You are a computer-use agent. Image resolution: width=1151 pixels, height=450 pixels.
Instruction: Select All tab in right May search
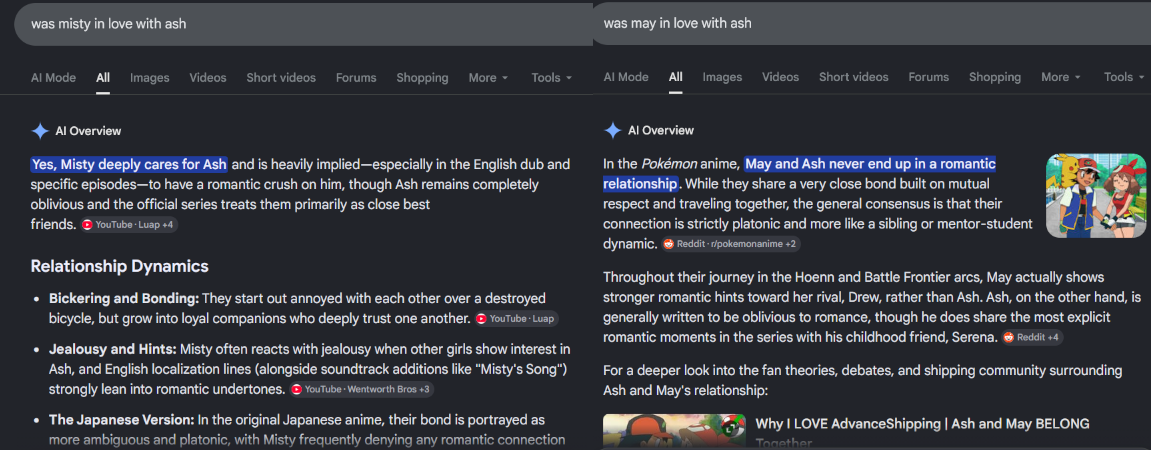click(675, 77)
